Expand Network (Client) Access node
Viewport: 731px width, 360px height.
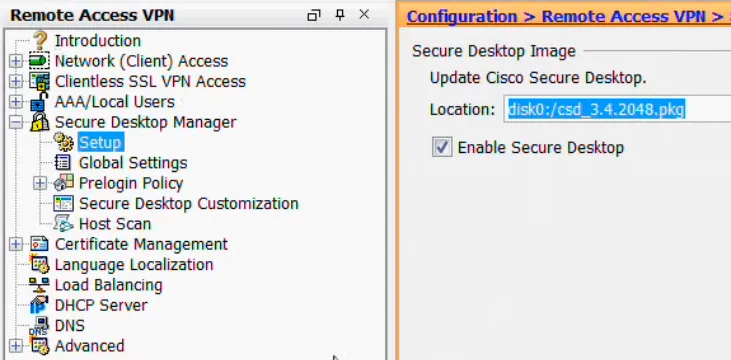click(16, 61)
